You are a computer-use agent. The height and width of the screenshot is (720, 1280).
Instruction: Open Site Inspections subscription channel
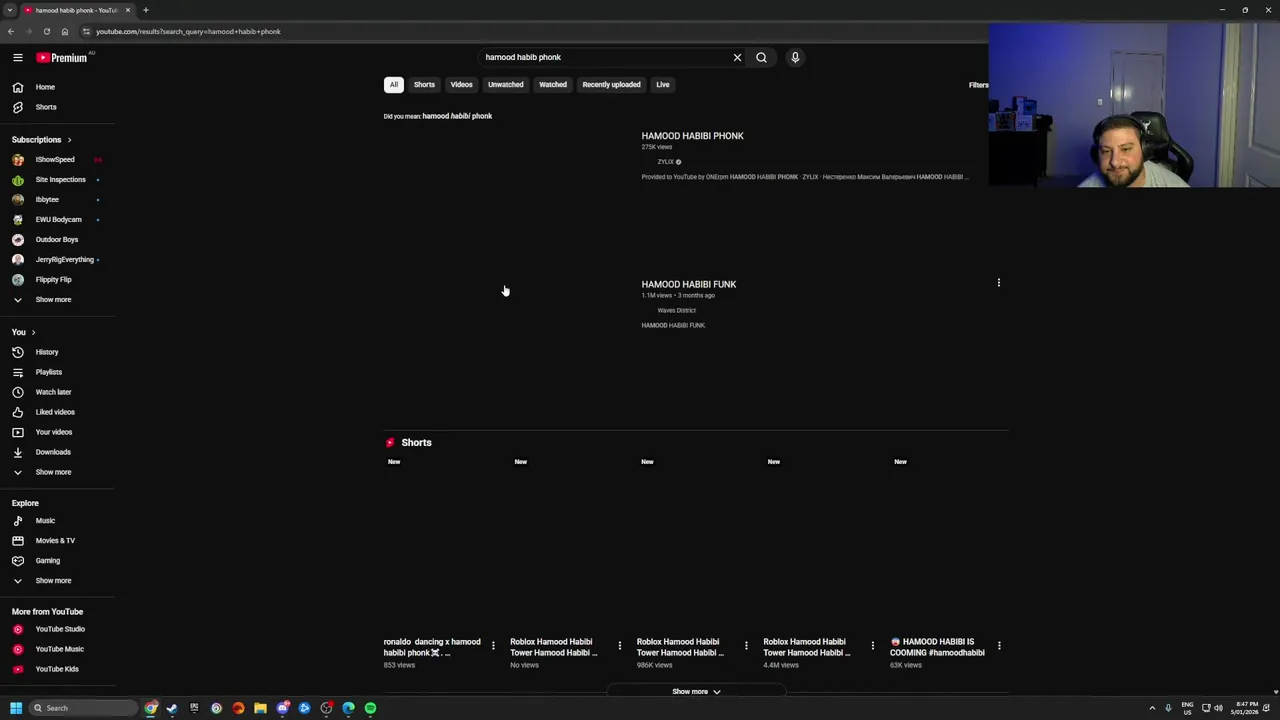click(x=57, y=180)
